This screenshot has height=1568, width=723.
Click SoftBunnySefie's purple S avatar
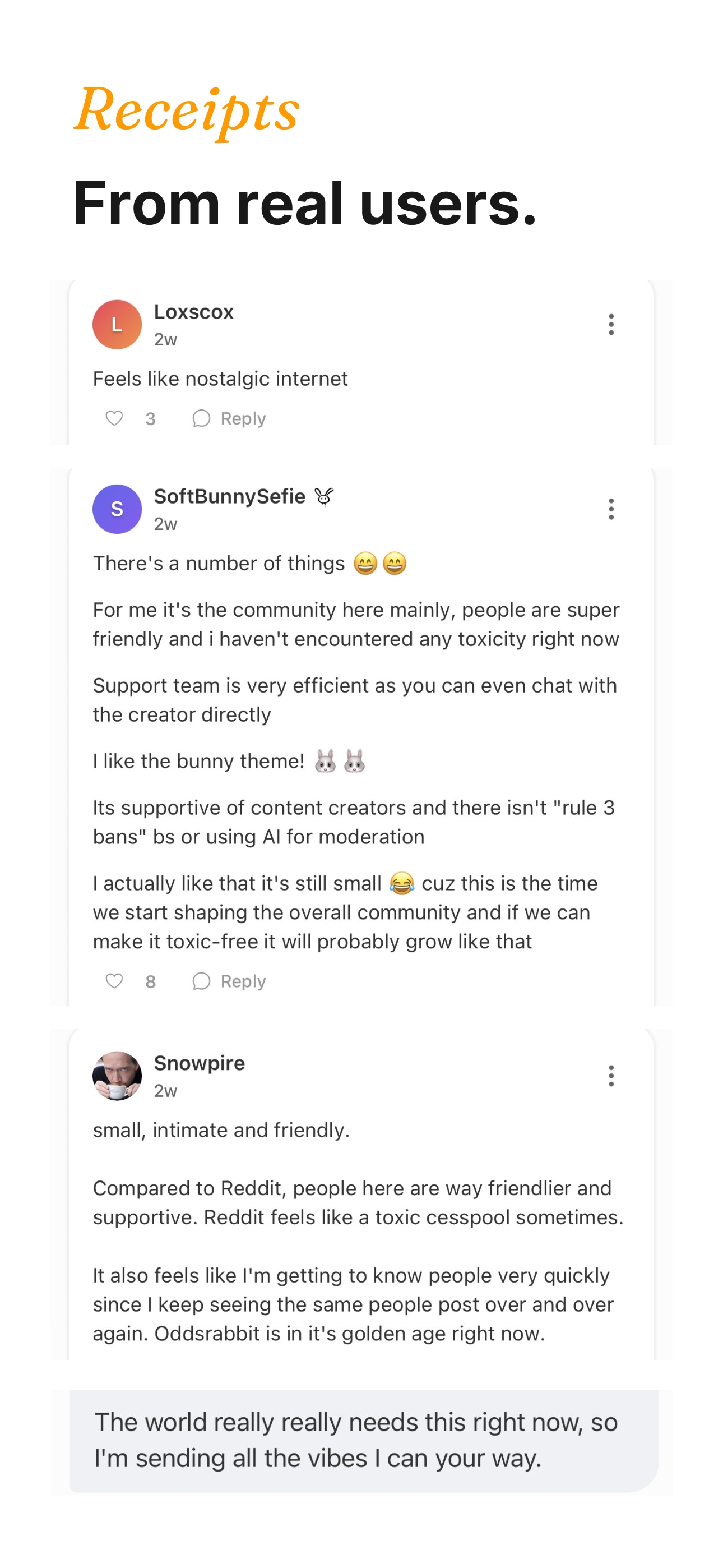tap(117, 509)
